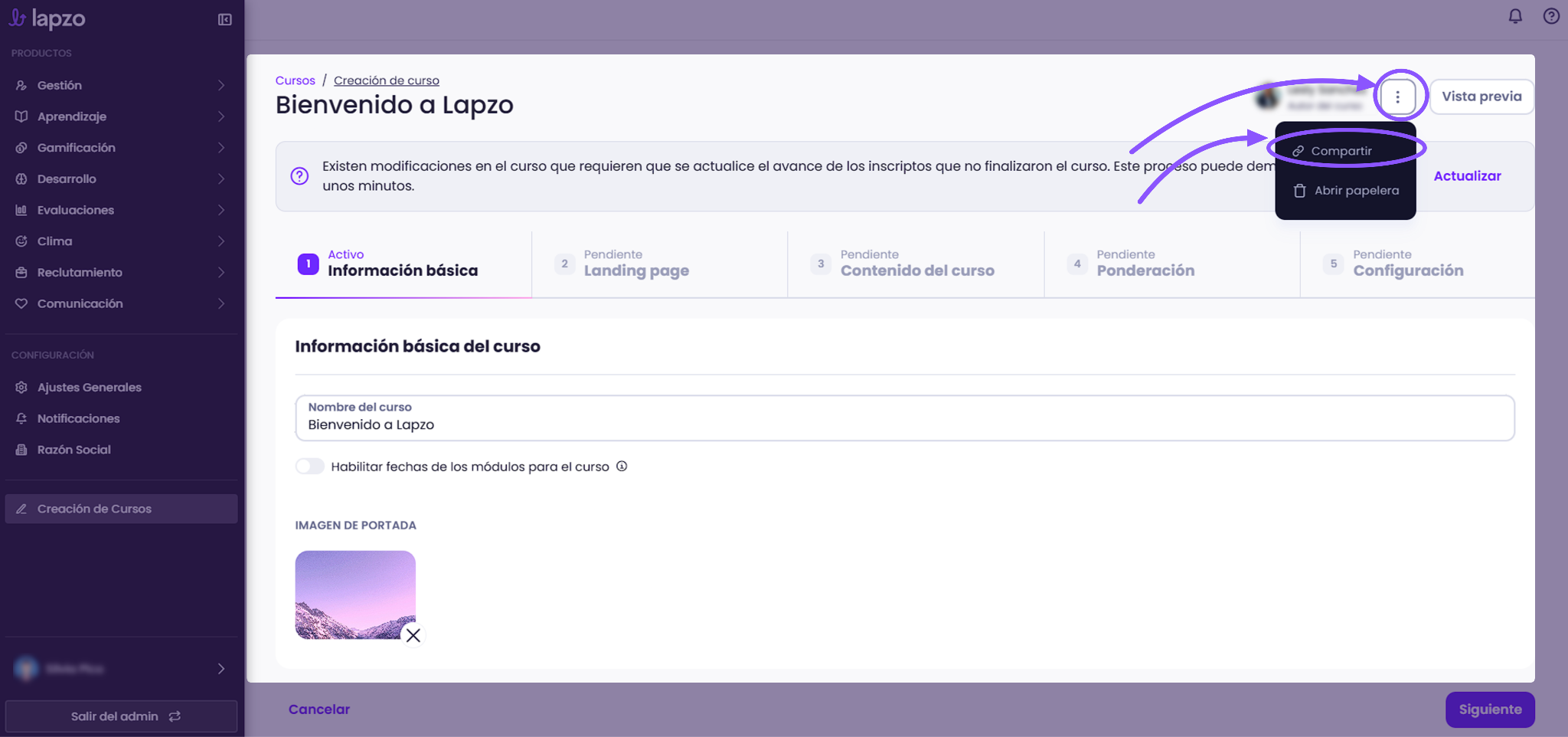Expand the Comunicación menu chevron
Screen dimensions: 1568x737
[x=221, y=303]
